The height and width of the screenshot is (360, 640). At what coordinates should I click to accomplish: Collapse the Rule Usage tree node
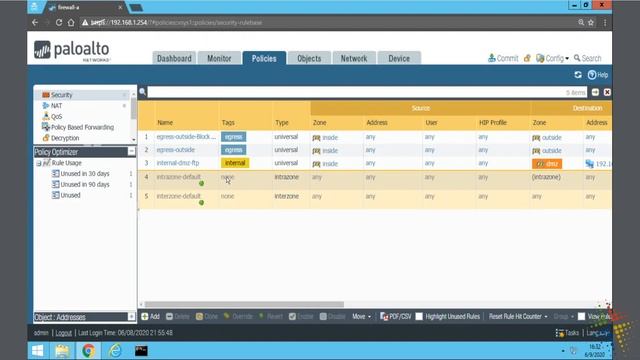(x=39, y=163)
